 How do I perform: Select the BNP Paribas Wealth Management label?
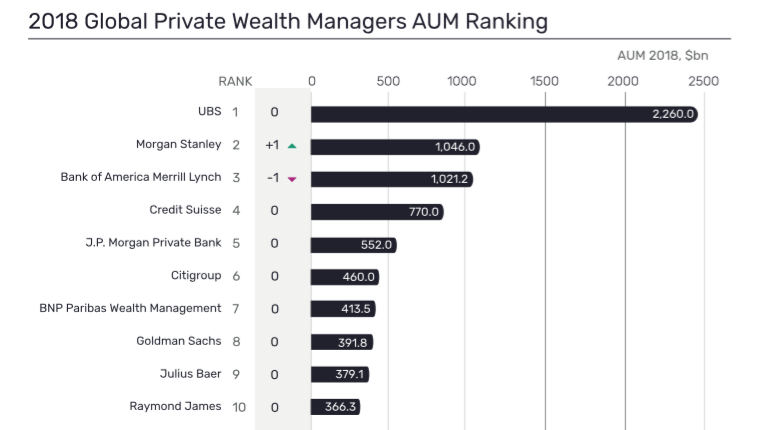pyautogui.click(x=130, y=308)
